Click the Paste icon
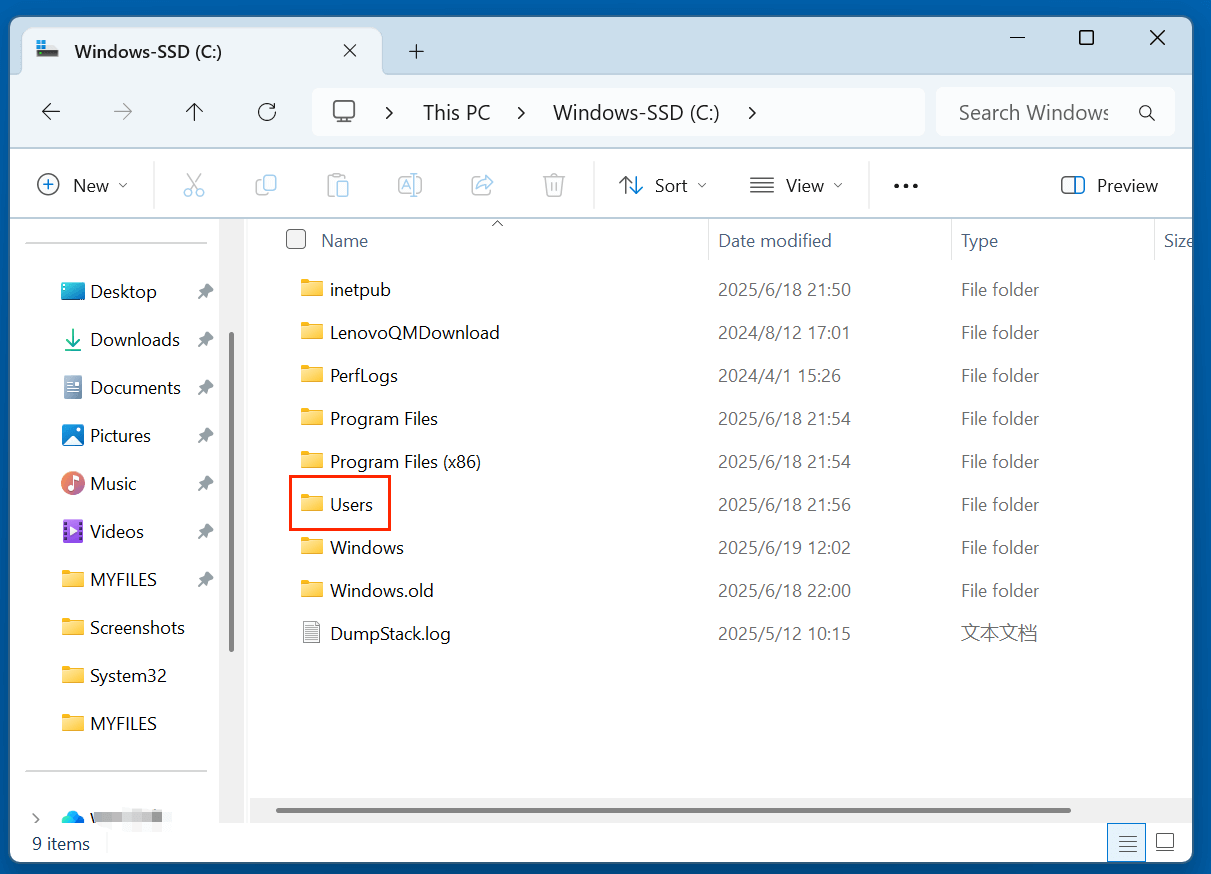1211x874 pixels. pyautogui.click(x=337, y=185)
